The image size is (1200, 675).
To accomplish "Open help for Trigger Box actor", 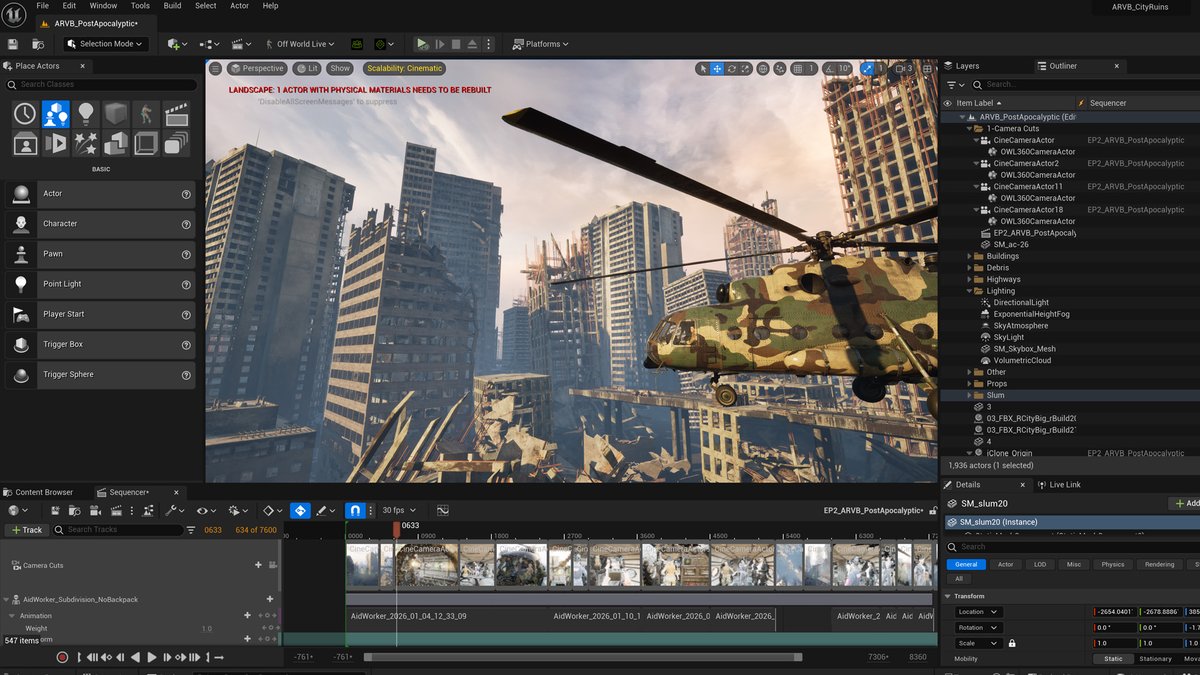I will pyautogui.click(x=186, y=344).
